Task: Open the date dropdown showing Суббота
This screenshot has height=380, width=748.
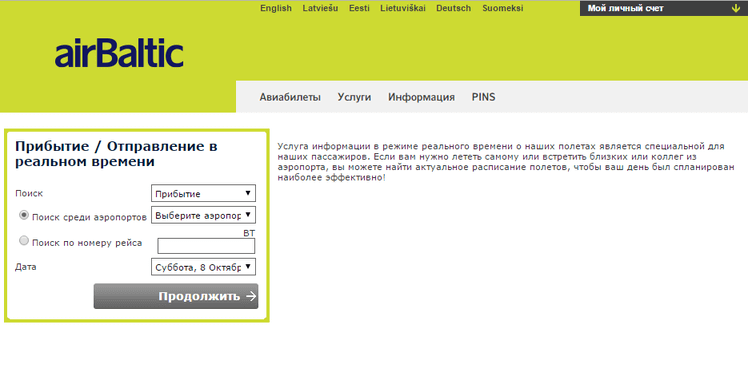Action: click(203, 267)
